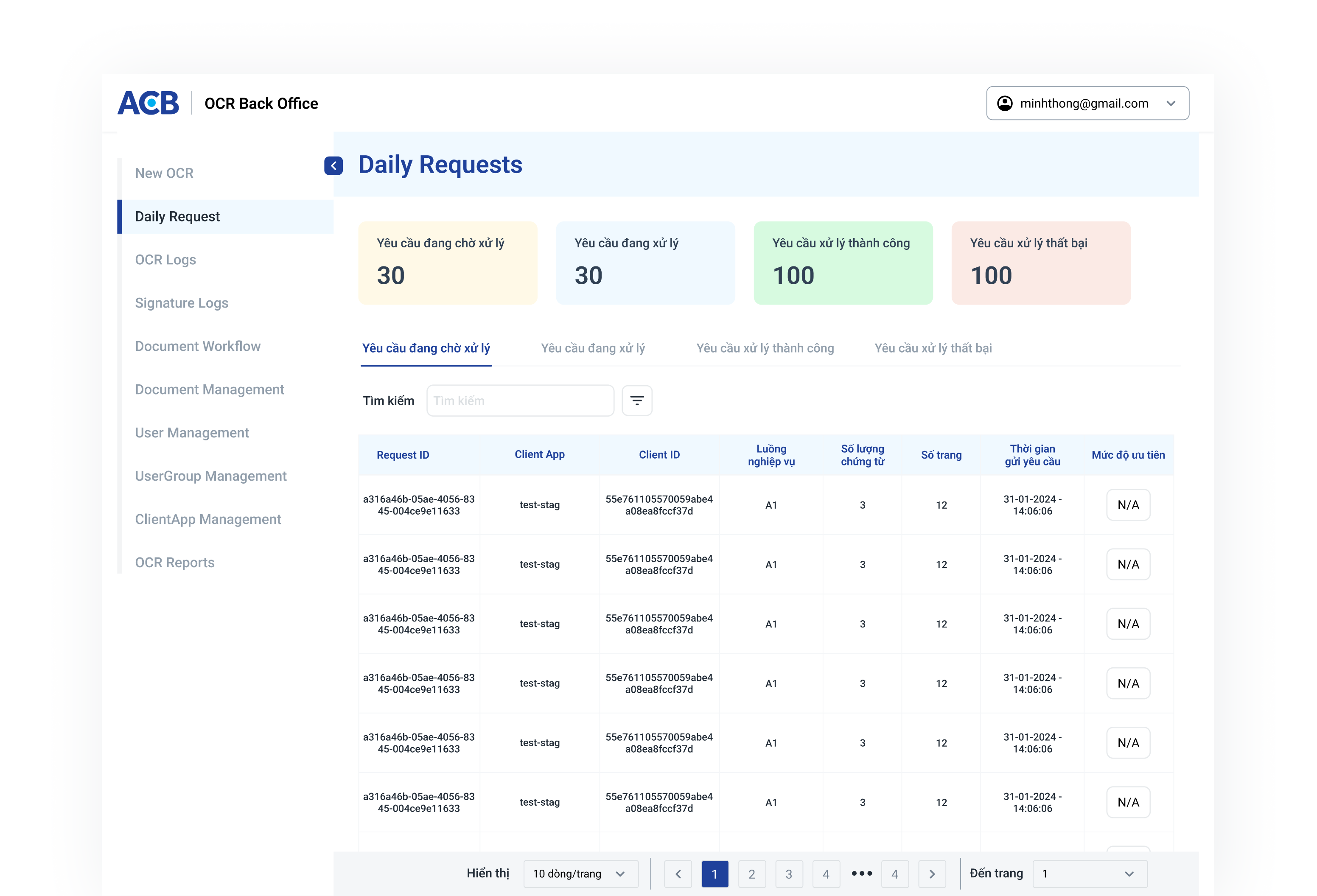Click the filter icon next to search
The image size is (1317, 896).
(x=636, y=400)
